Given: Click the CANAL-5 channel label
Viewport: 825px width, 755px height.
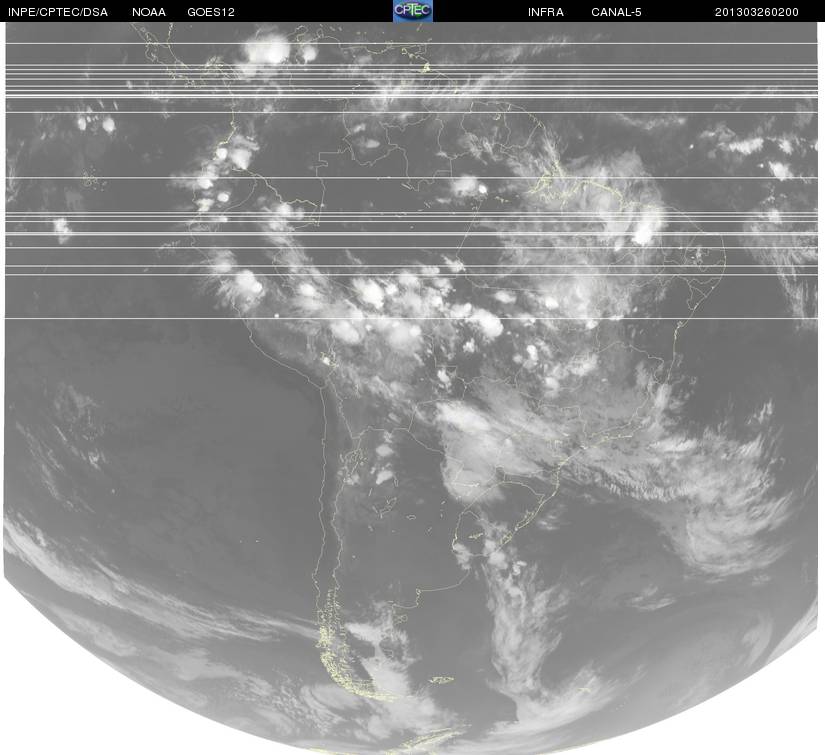Looking at the screenshot, I should tap(616, 12).
